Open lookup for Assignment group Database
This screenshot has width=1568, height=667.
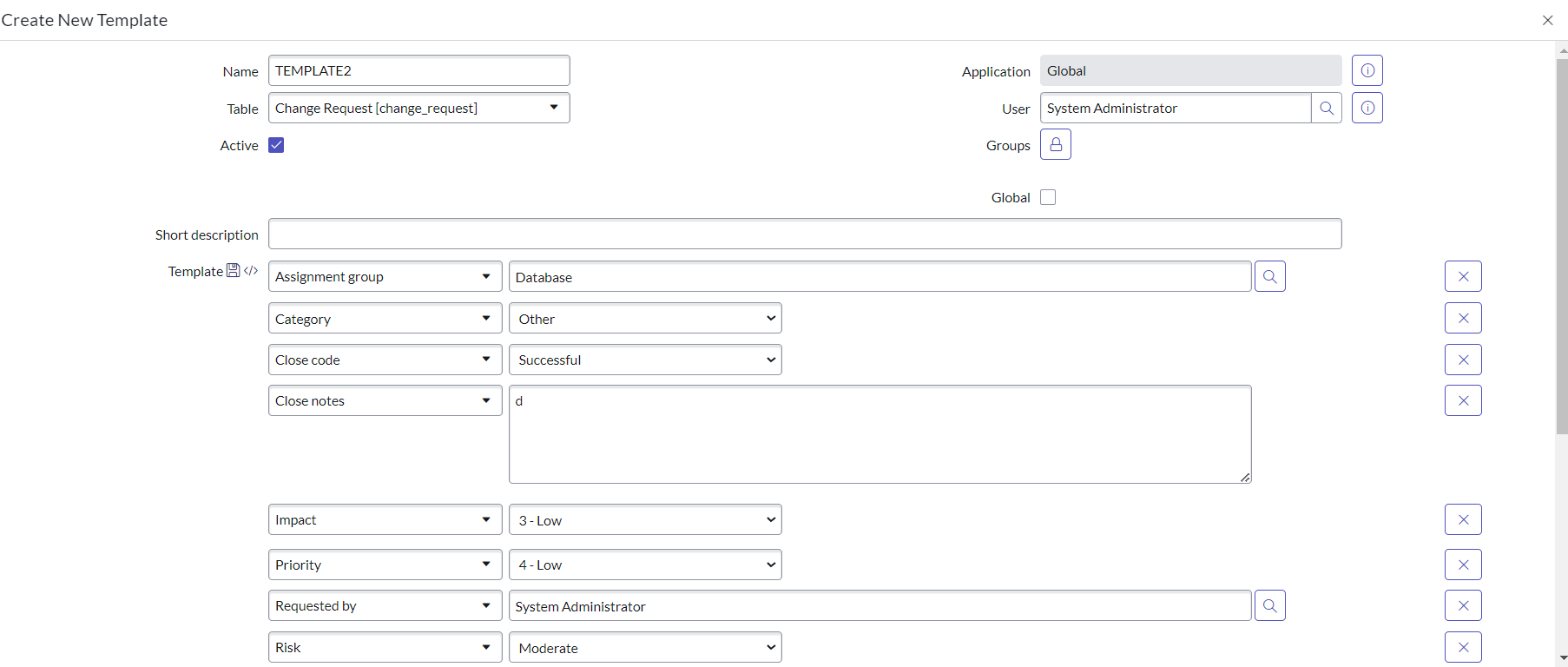pos(1269,276)
